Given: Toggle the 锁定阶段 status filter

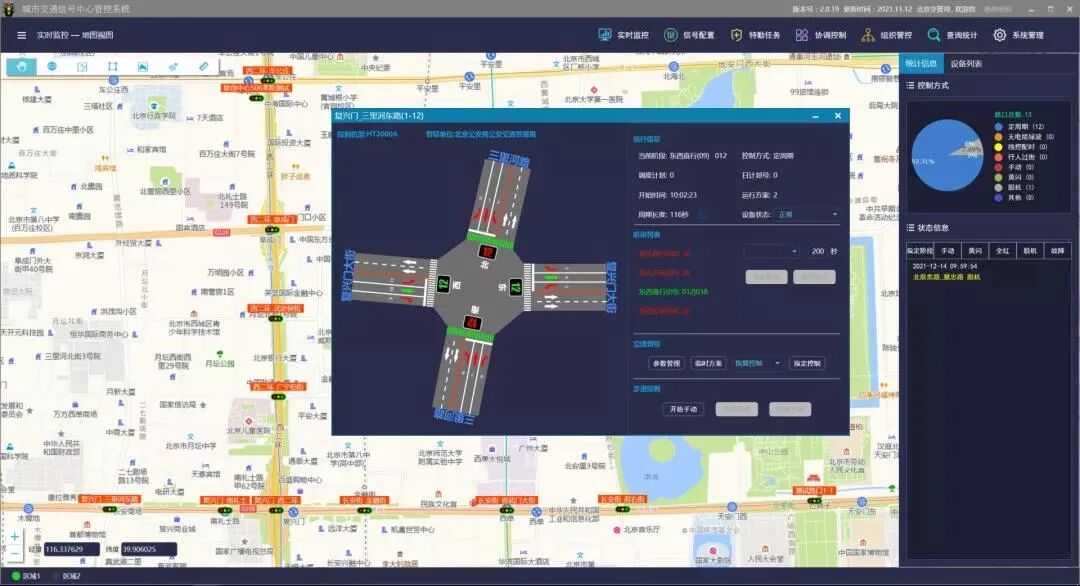Looking at the screenshot, I should [x=920, y=251].
